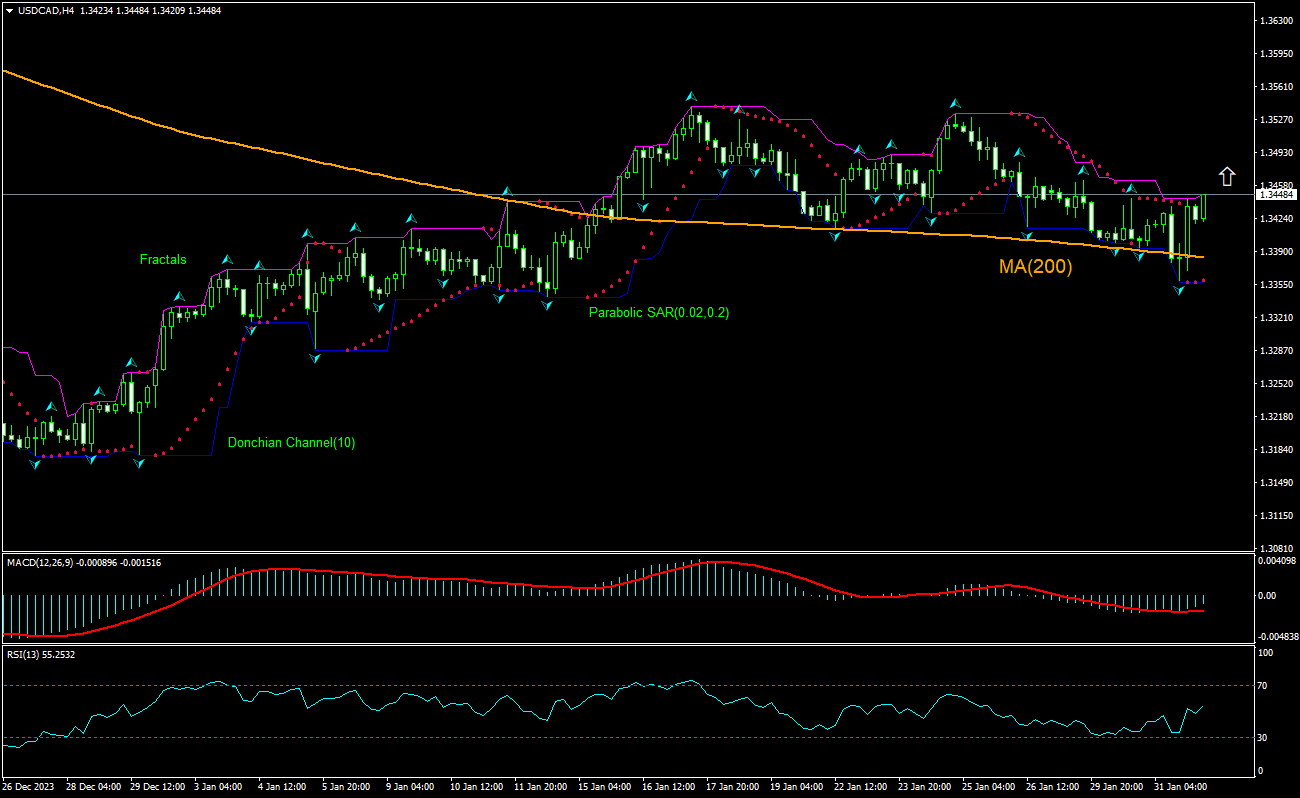The height and width of the screenshot is (798, 1300).
Task: Select the last candlestick on the chart
Action: 1204,205
